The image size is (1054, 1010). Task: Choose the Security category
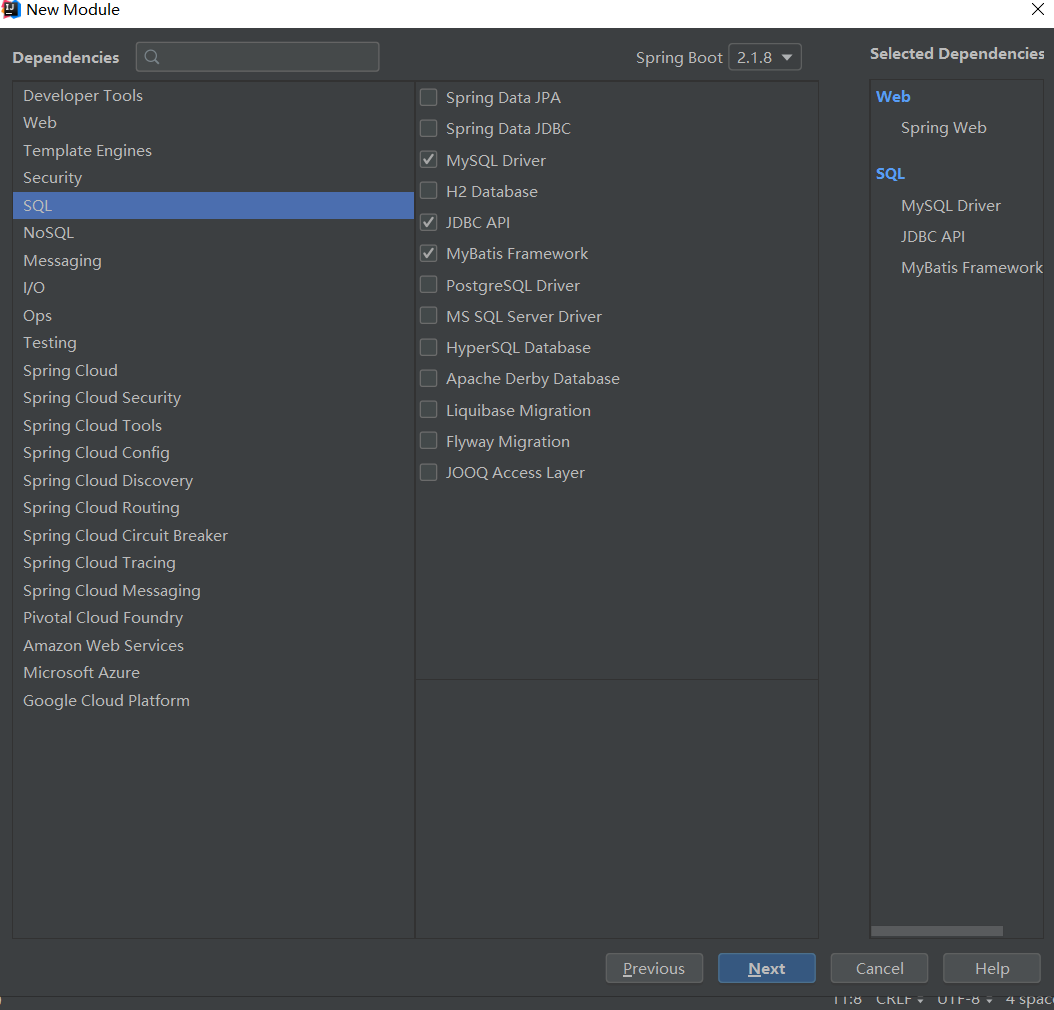(x=213, y=178)
